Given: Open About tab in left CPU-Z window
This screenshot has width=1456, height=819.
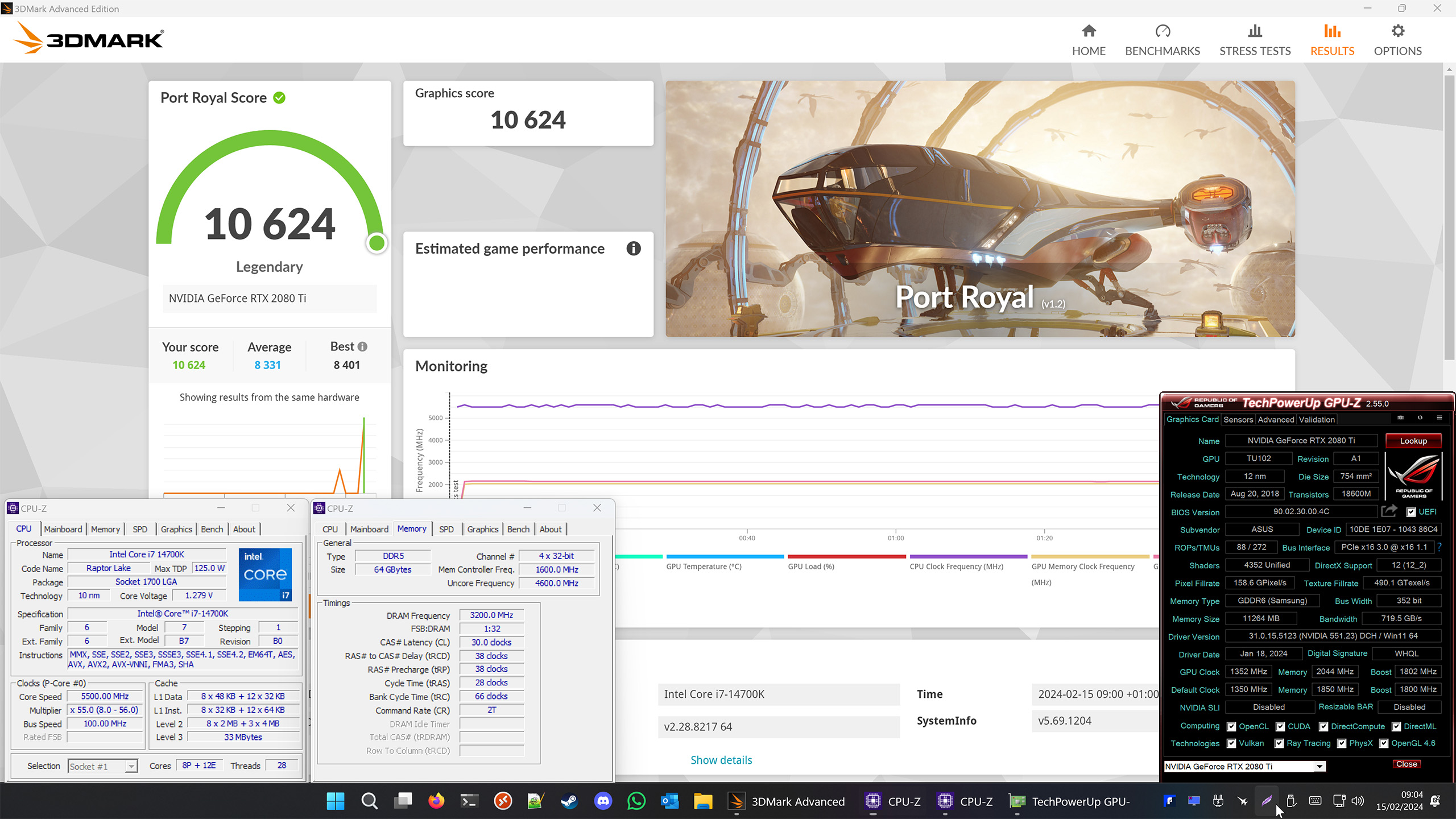Looking at the screenshot, I should point(244,529).
